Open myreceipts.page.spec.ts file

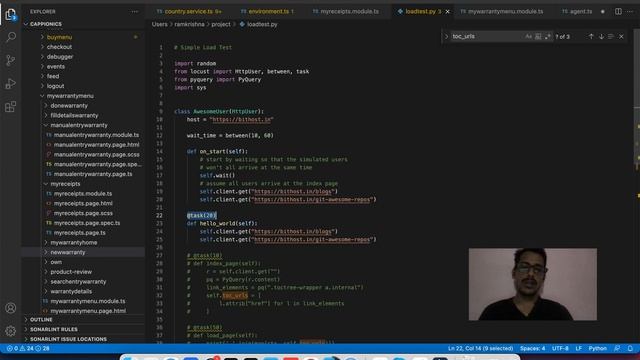tap(87, 223)
